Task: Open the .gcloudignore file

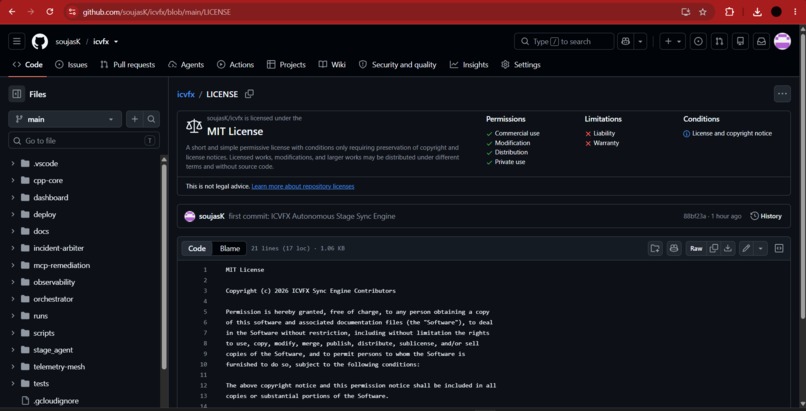Action: pyautogui.click(x=56, y=401)
